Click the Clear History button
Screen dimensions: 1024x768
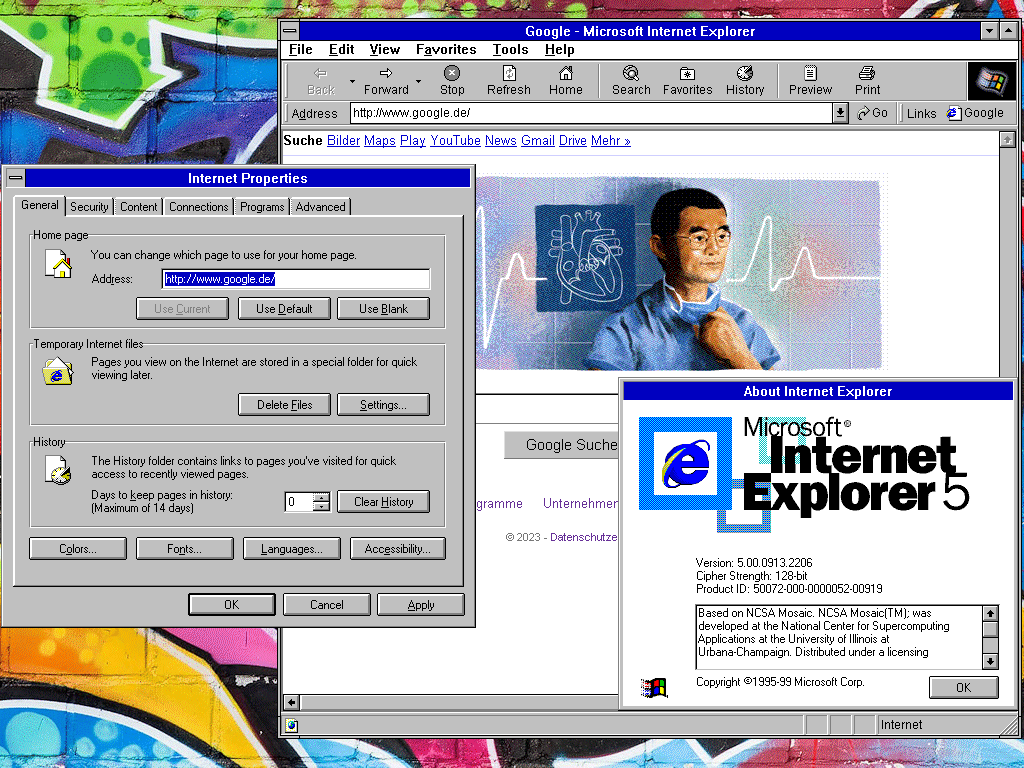[x=383, y=502]
